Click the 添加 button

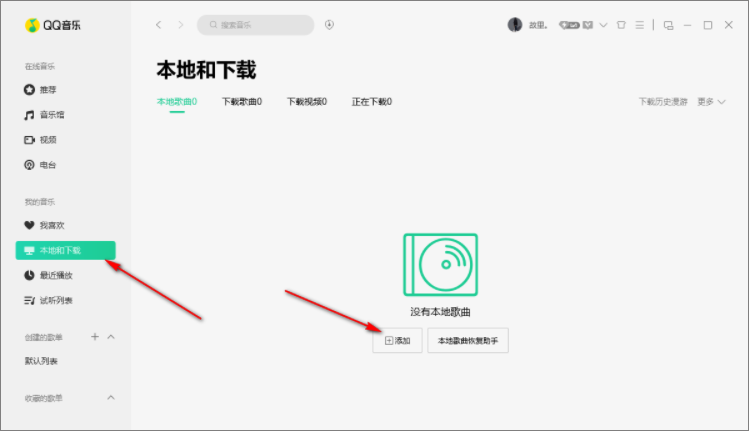[x=397, y=340]
